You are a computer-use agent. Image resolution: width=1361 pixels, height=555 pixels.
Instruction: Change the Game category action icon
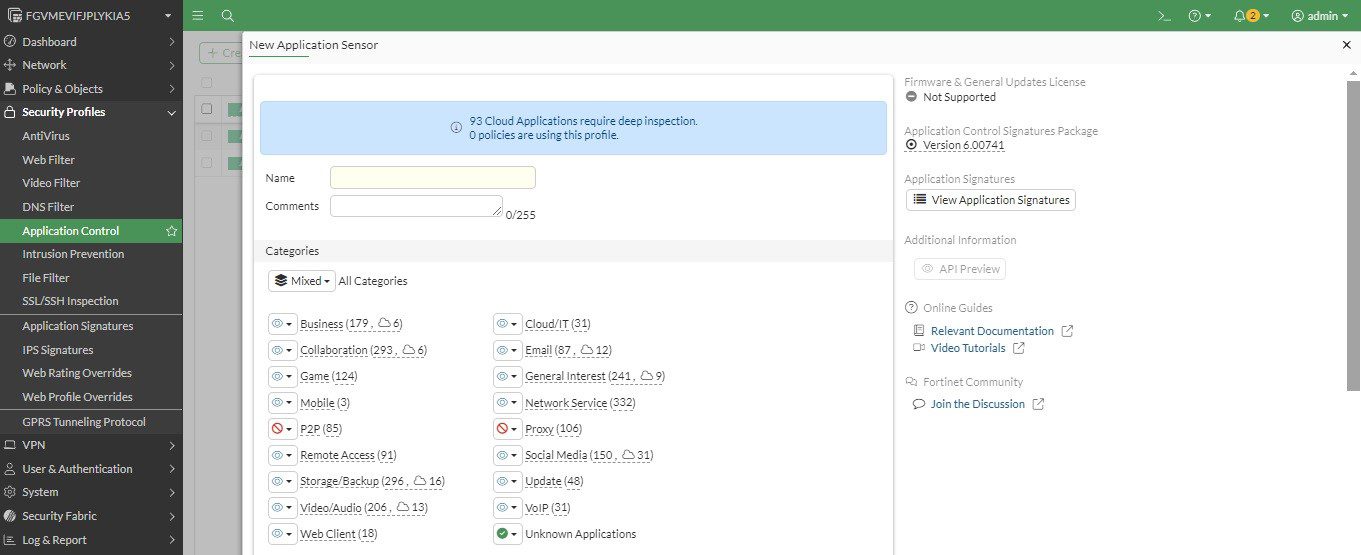point(282,376)
